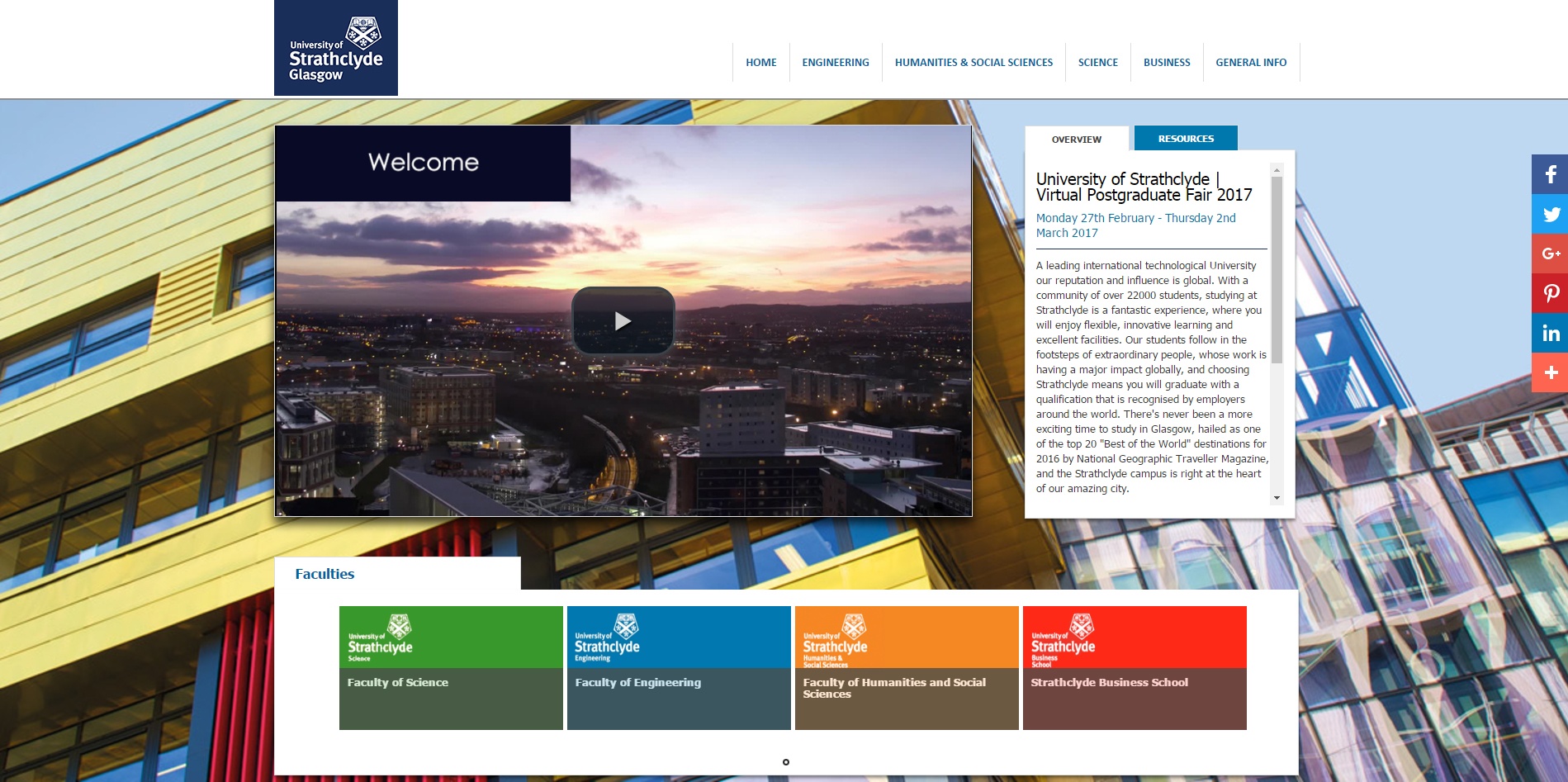
Task: Click the Welcome title banner
Action: coord(423,163)
